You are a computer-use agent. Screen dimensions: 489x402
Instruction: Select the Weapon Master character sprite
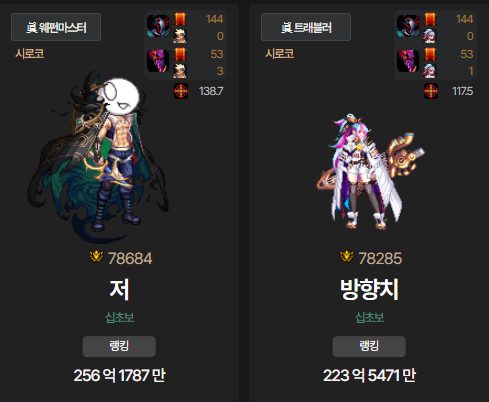[98, 157]
